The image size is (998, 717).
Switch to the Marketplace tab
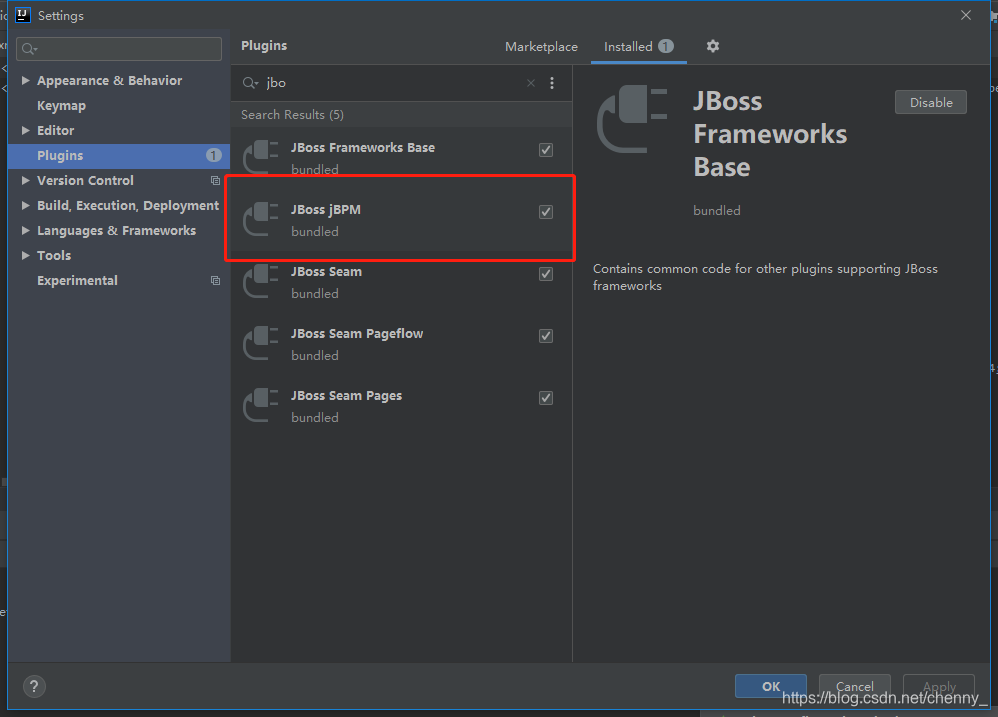tap(541, 46)
